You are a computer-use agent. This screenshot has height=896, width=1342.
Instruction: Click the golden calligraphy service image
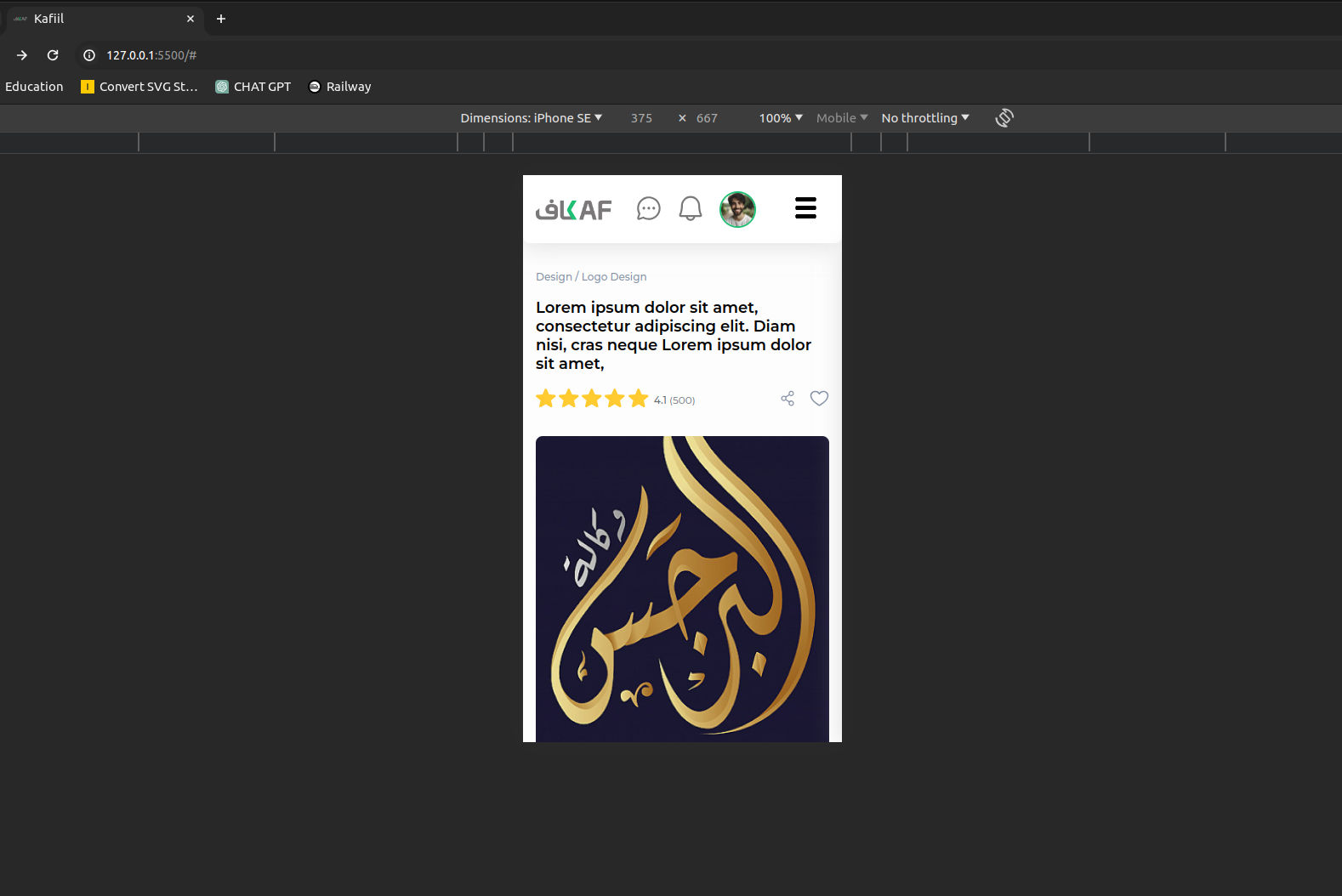(682, 589)
